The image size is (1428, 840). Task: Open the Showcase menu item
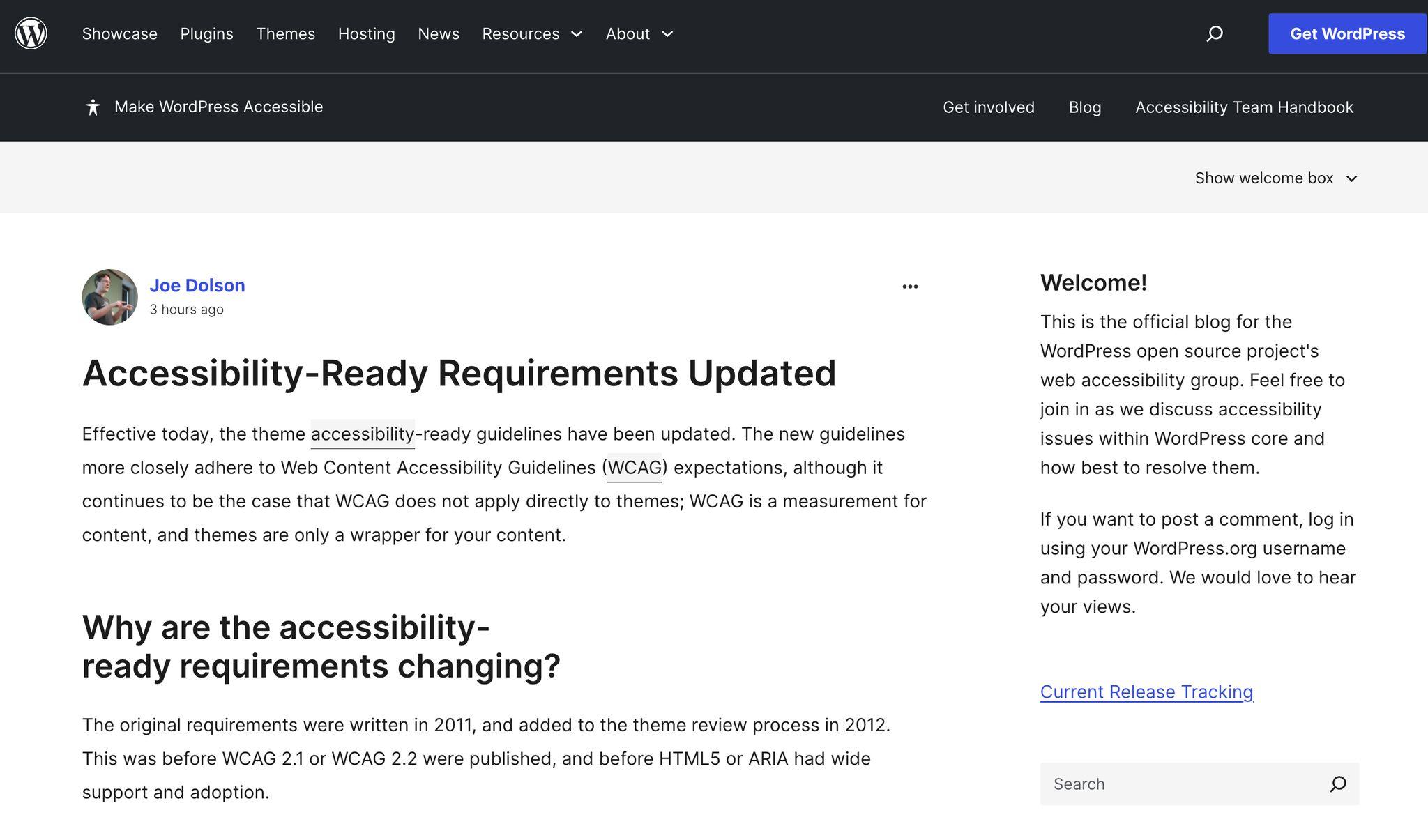pos(120,33)
